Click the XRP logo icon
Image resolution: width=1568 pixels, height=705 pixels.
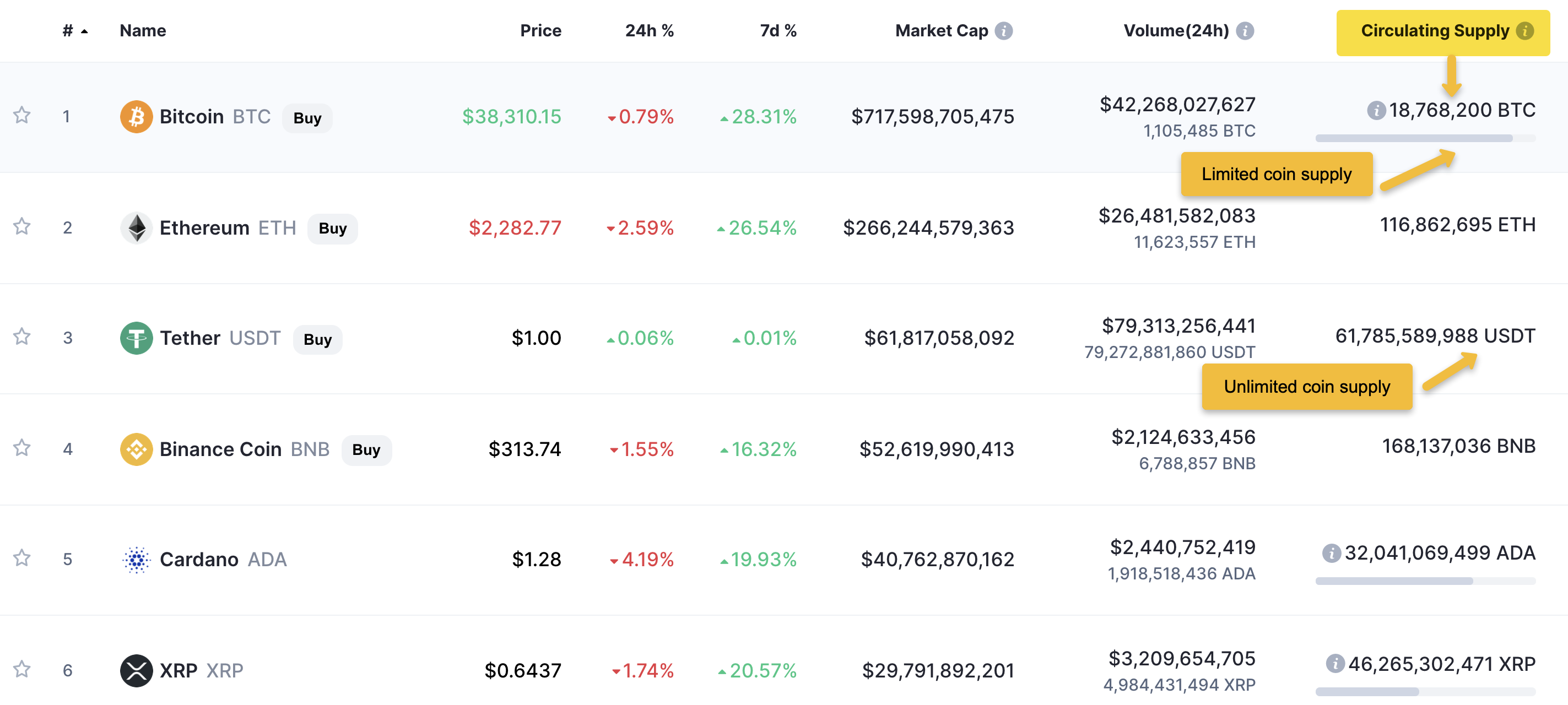point(136,670)
